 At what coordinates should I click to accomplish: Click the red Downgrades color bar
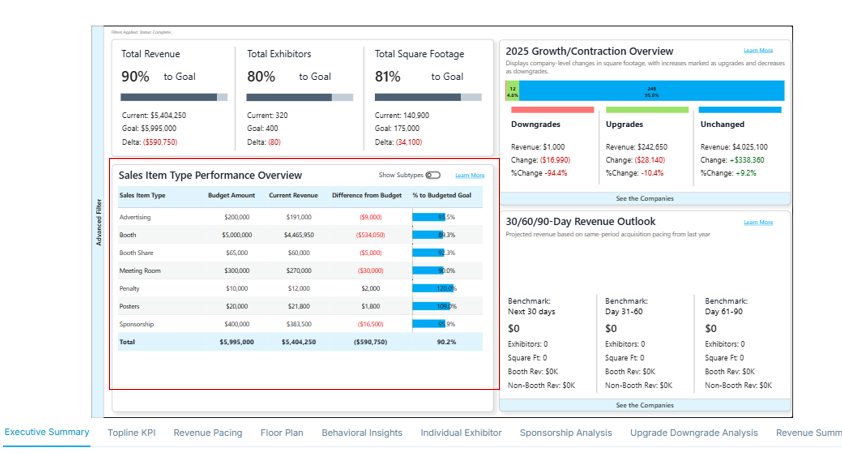pyautogui.click(x=552, y=109)
